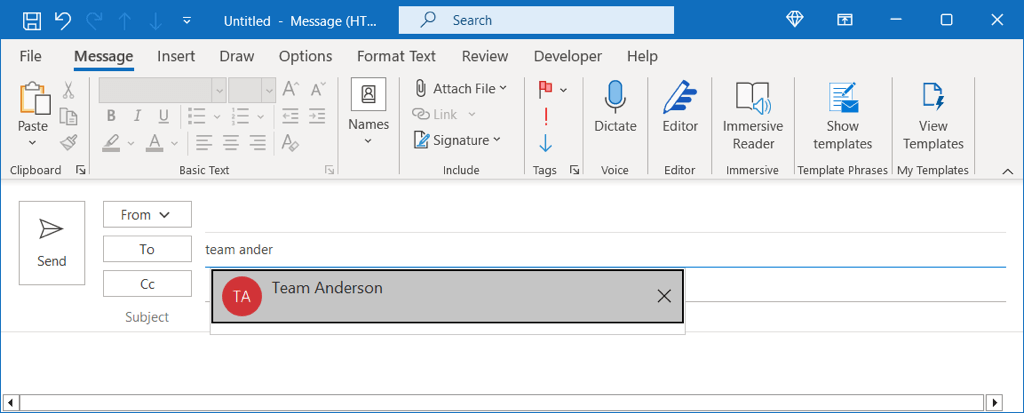Remove Team Anderson suggestion with X
The image size is (1024, 413).
coord(664,296)
